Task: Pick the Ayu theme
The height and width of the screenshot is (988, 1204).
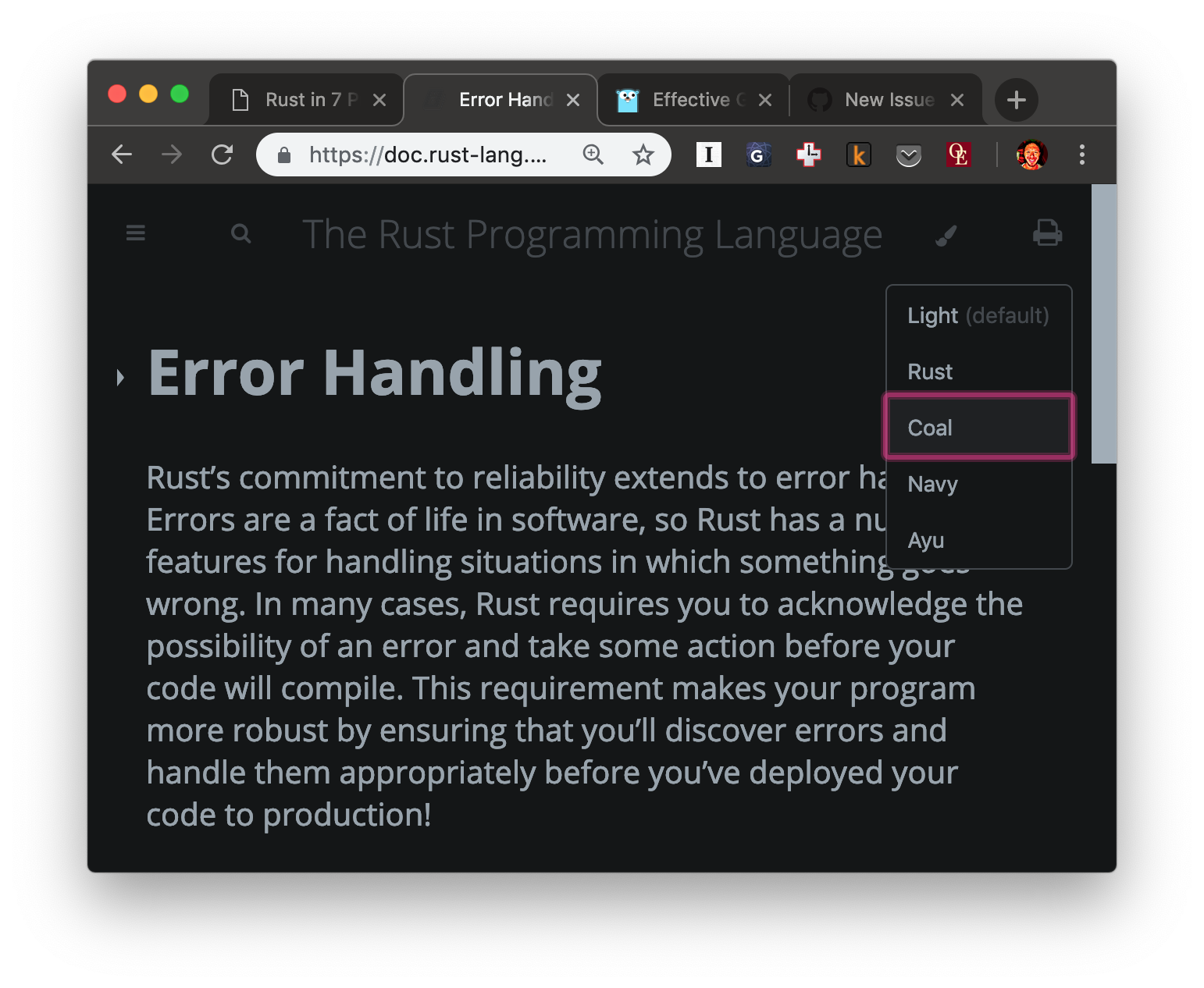Action: tap(978, 540)
